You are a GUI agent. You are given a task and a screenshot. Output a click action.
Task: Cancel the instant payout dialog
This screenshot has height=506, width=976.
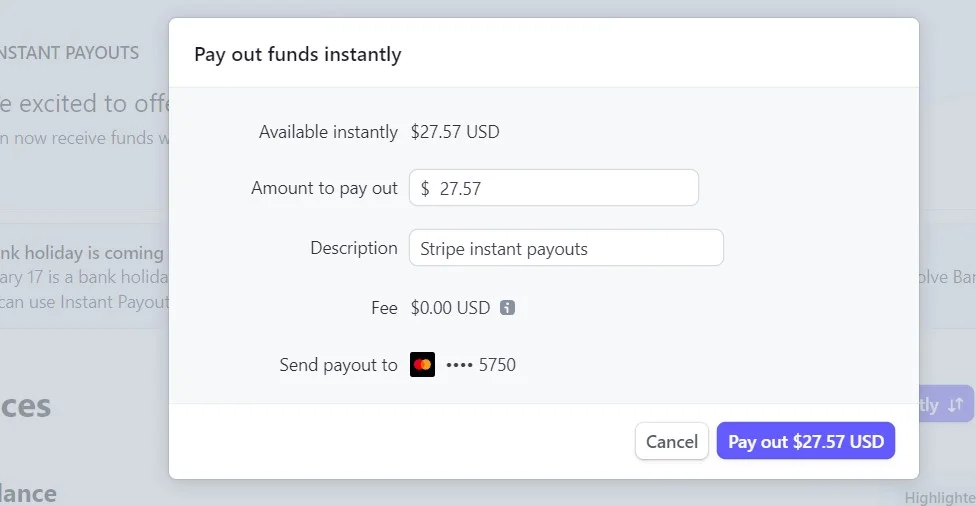[672, 441]
